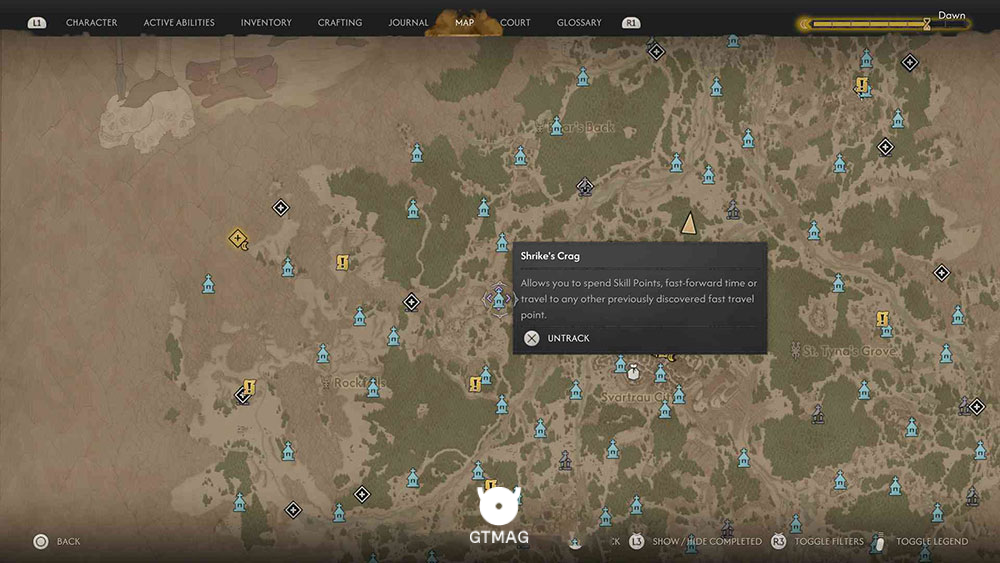This screenshot has height=563, width=1000.
Task: Click the St. Tyna's Grove location label
Action: pos(849,351)
